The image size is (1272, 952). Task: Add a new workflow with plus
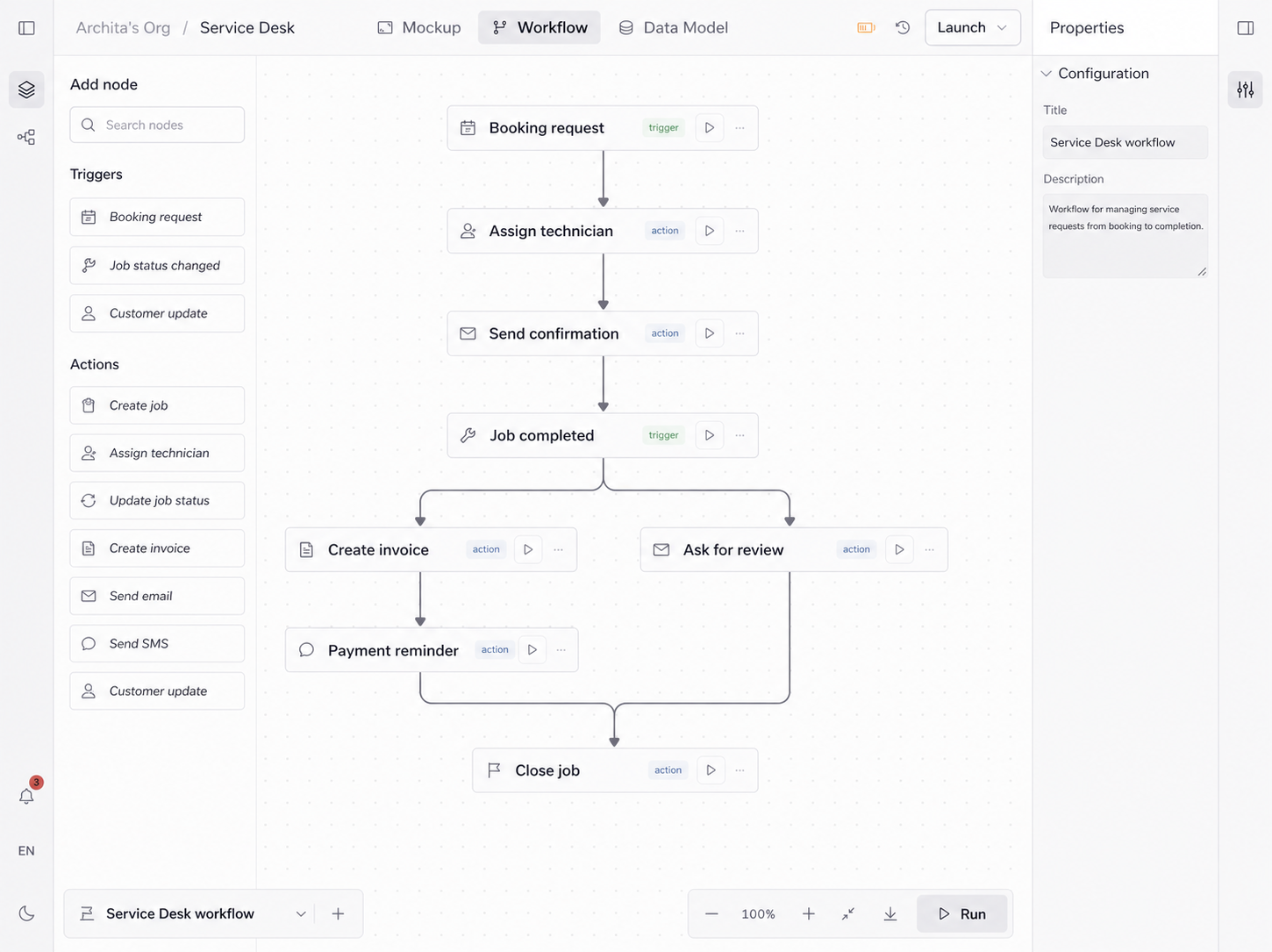click(338, 913)
